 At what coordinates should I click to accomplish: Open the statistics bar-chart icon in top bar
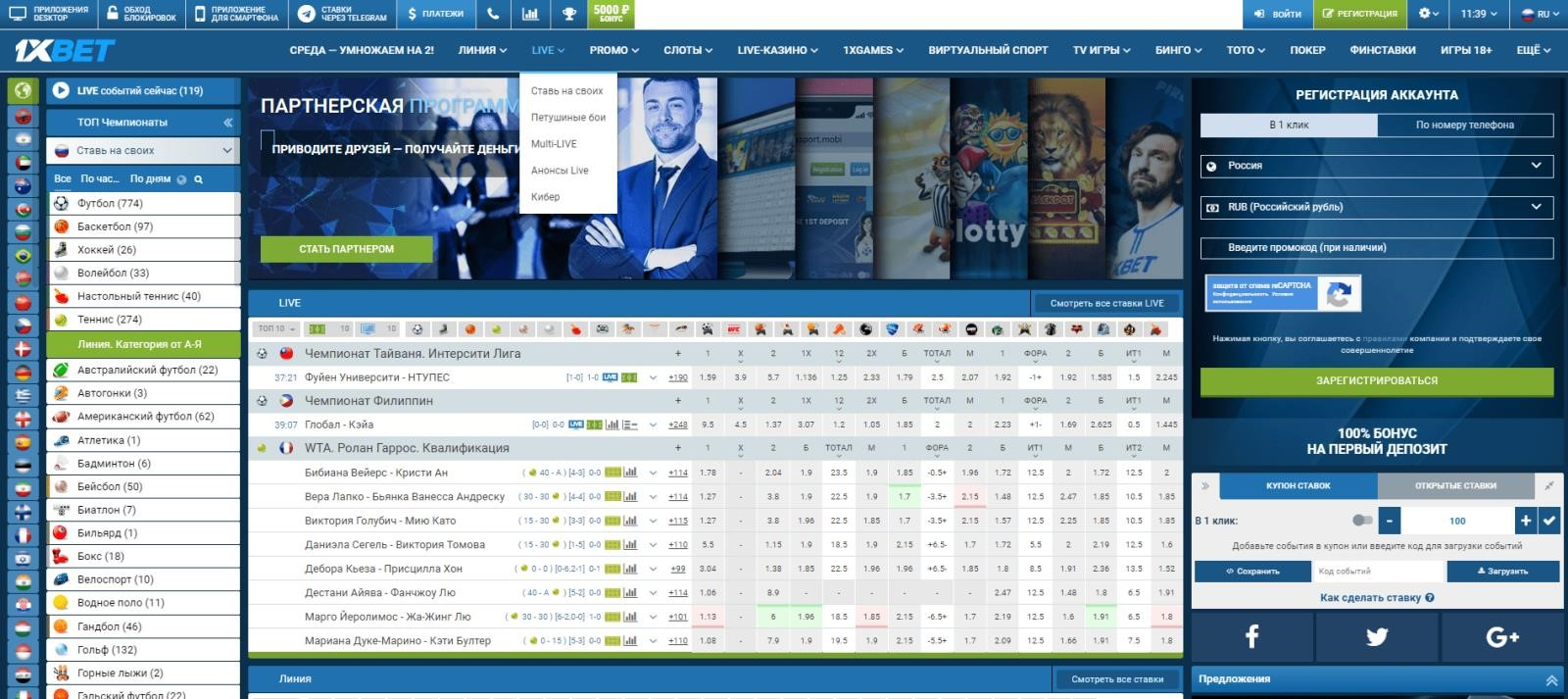click(x=530, y=14)
